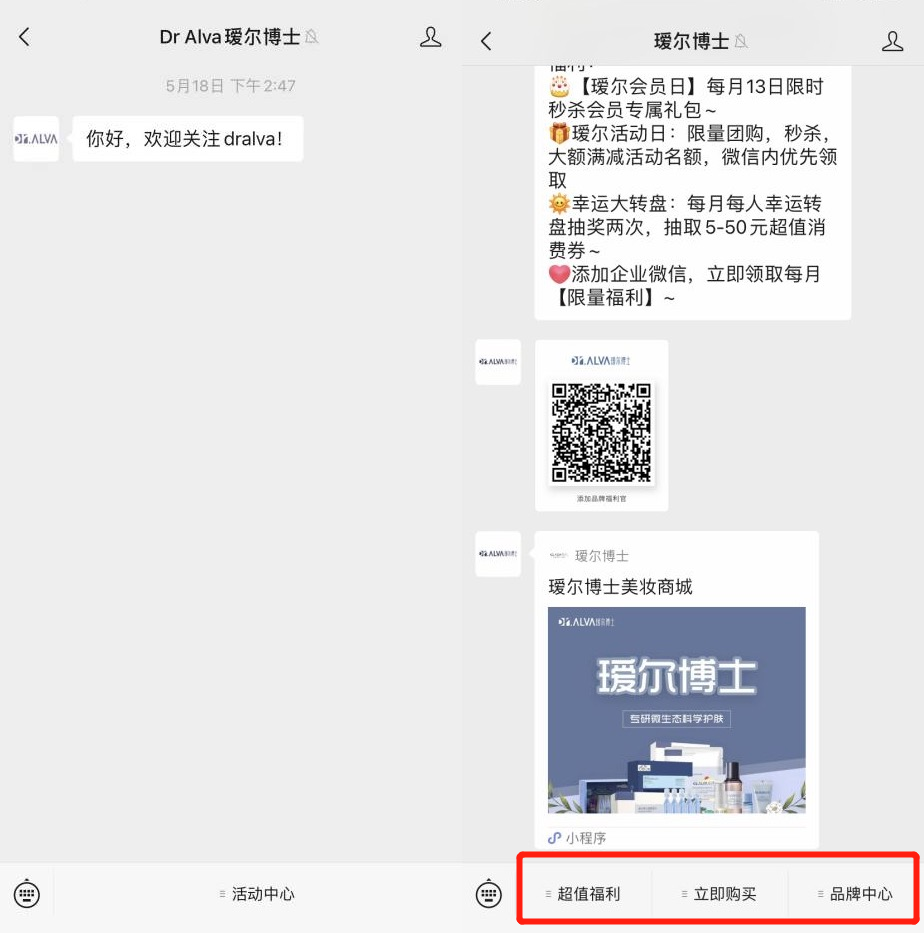This screenshot has width=924, height=933.
Task: Open profile icon in right 瑷尔博士 chat
Action: 892,41
